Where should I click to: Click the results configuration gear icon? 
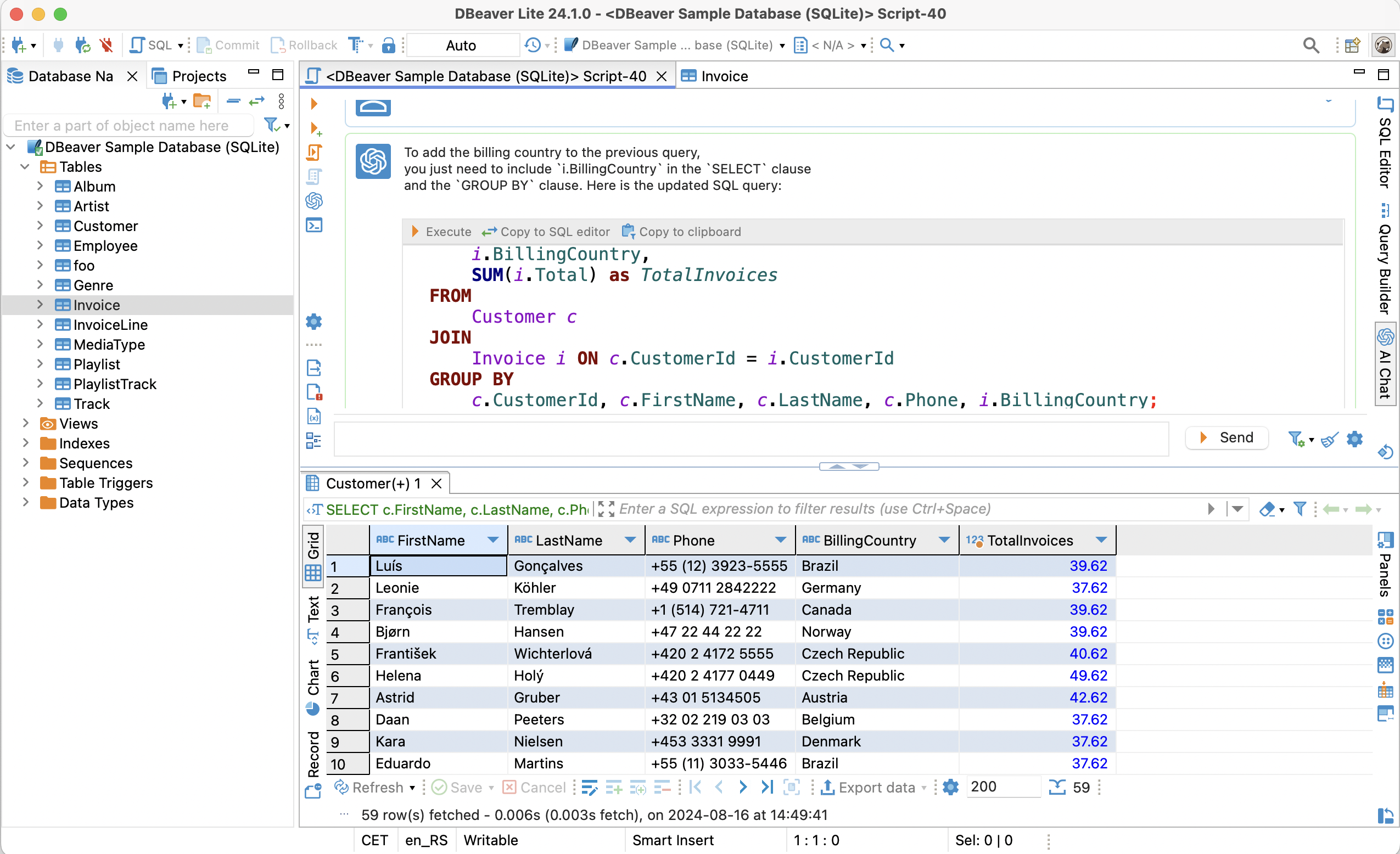click(x=950, y=787)
